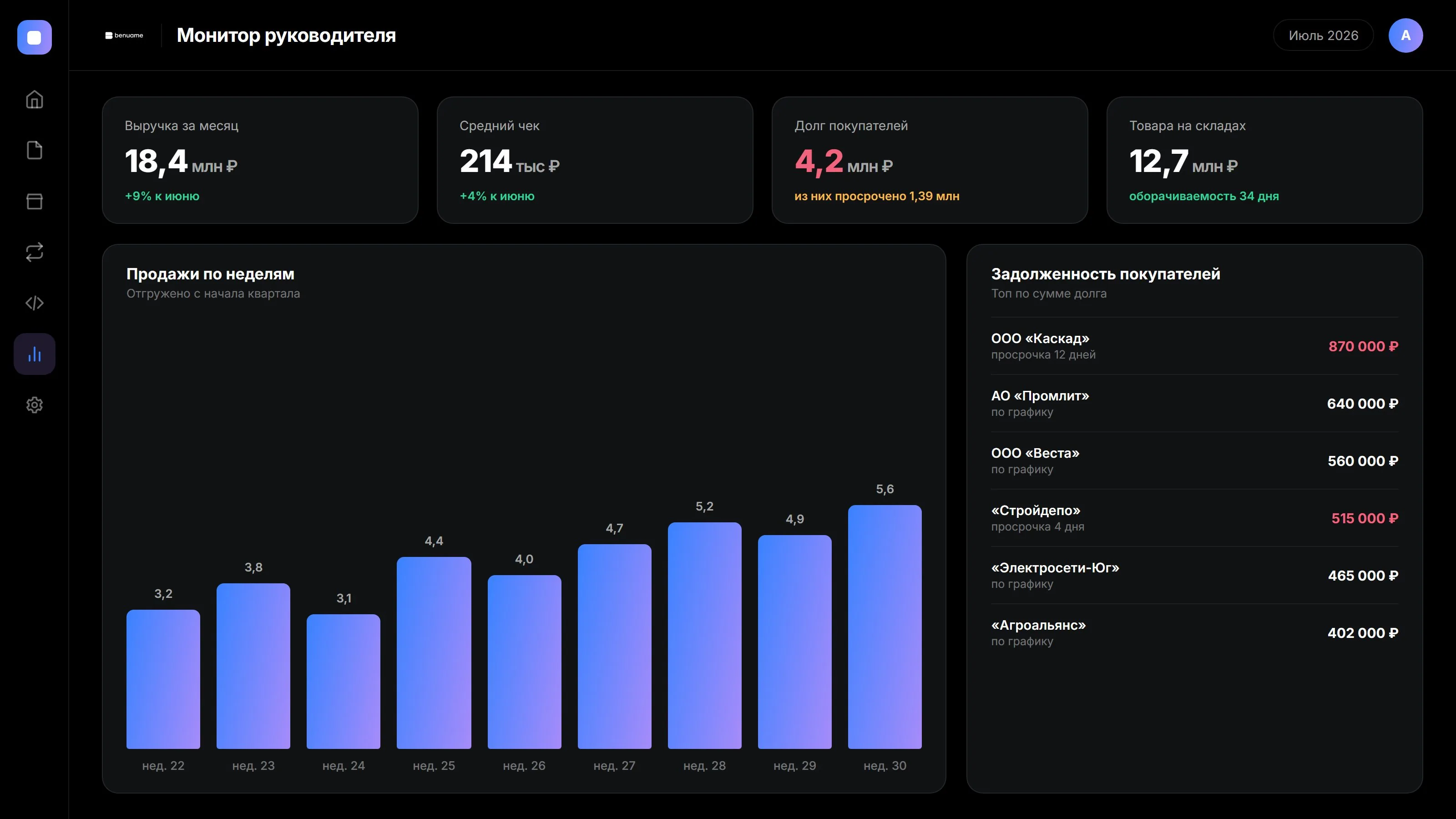Select the bar for нед. 27
Image resolution: width=1456 pixels, height=819 pixels.
coord(614,646)
